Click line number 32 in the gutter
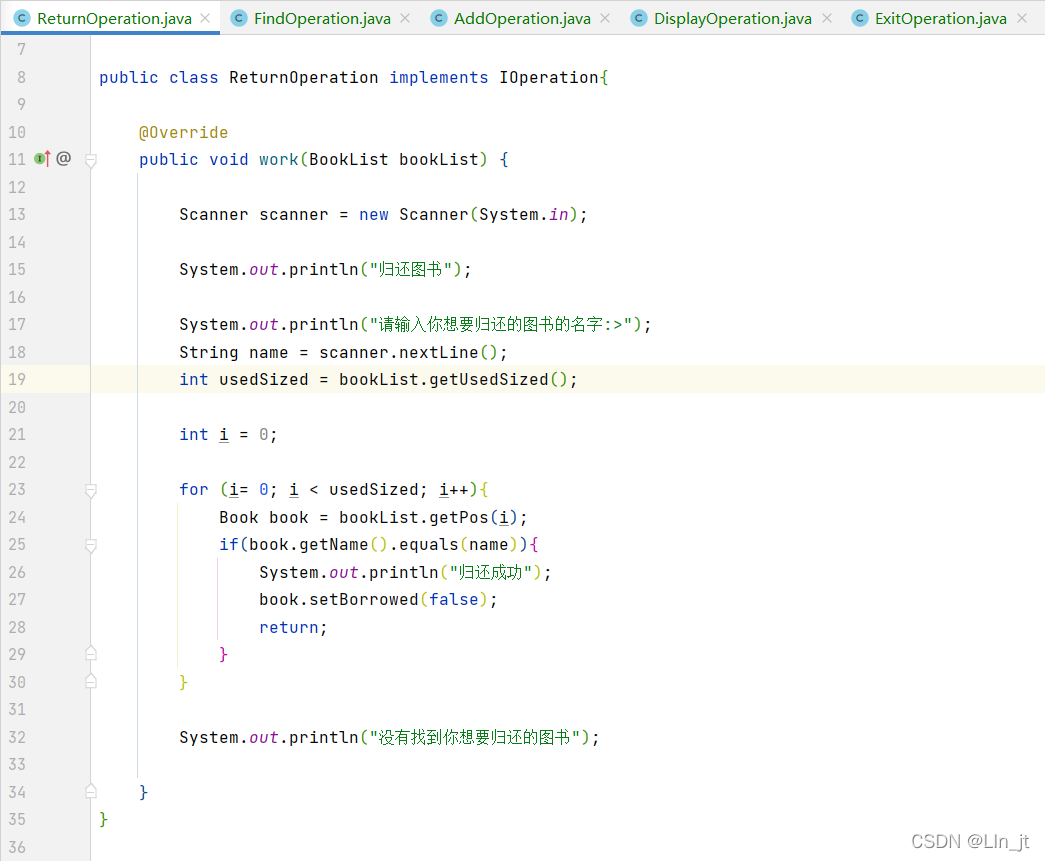 click(x=17, y=737)
